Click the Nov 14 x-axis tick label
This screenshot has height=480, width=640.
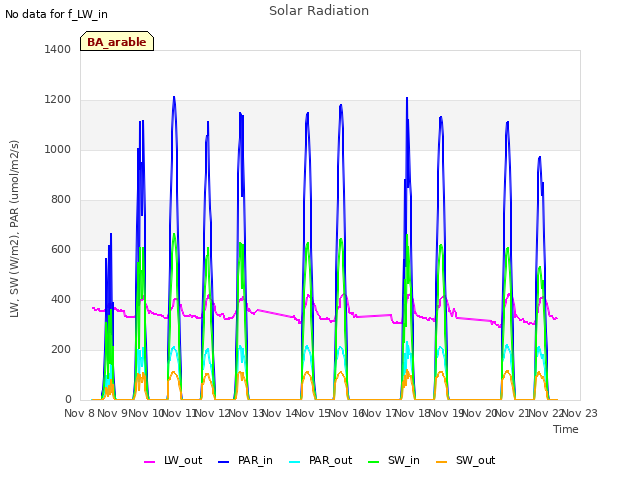280,413
